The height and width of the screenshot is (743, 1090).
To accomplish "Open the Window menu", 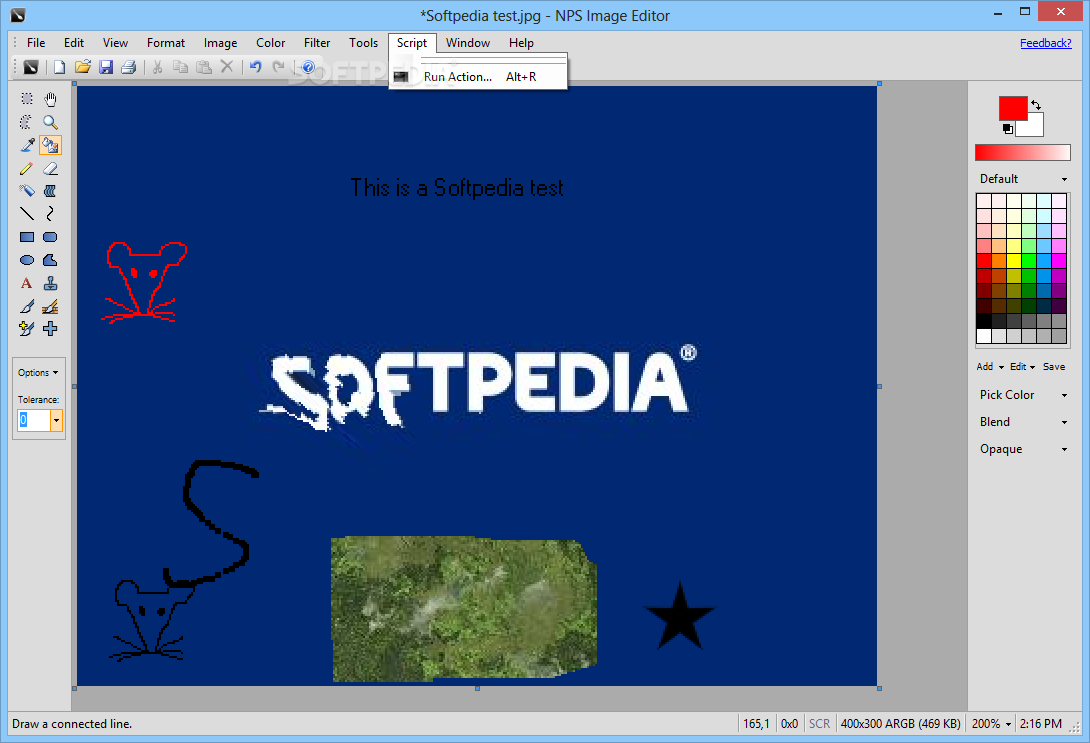I will point(468,42).
